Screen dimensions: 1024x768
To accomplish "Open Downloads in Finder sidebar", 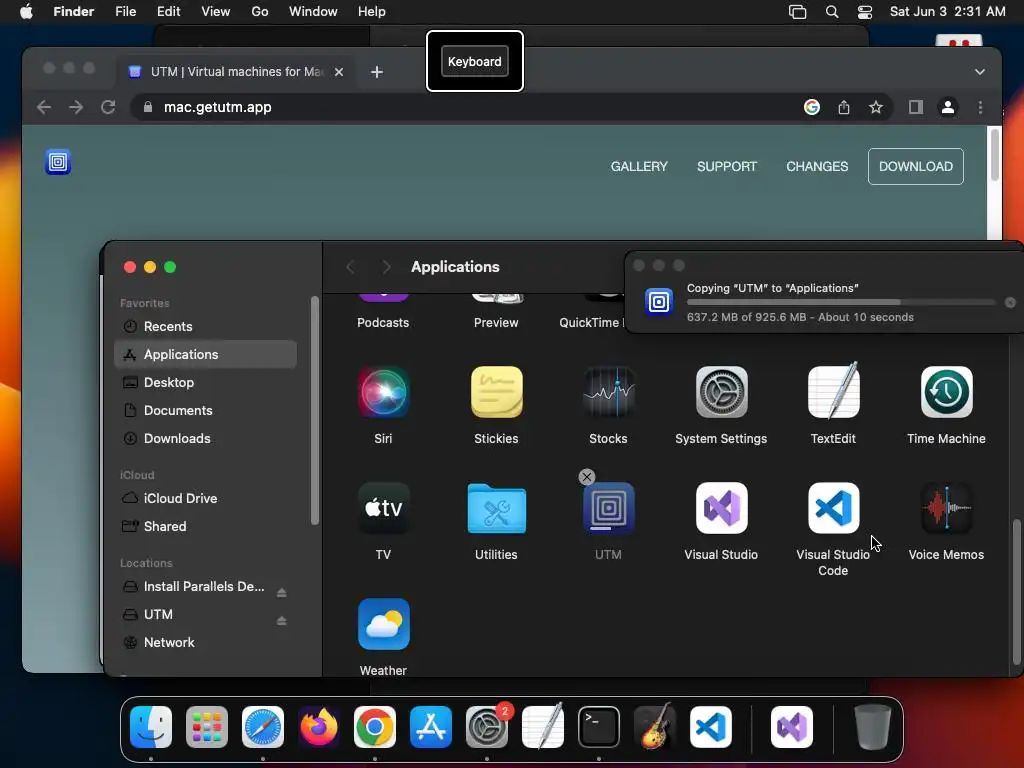I will click(205, 439).
